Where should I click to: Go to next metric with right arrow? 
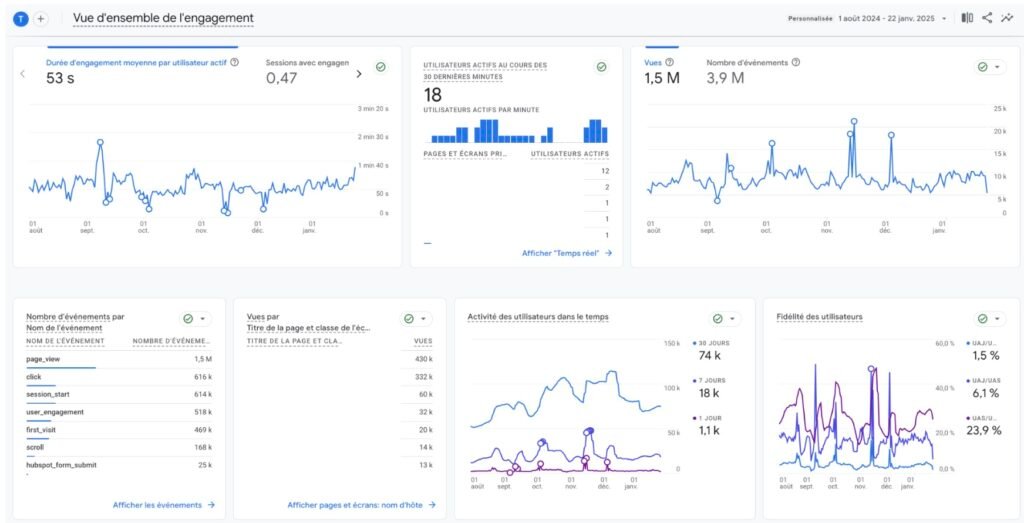click(x=359, y=74)
